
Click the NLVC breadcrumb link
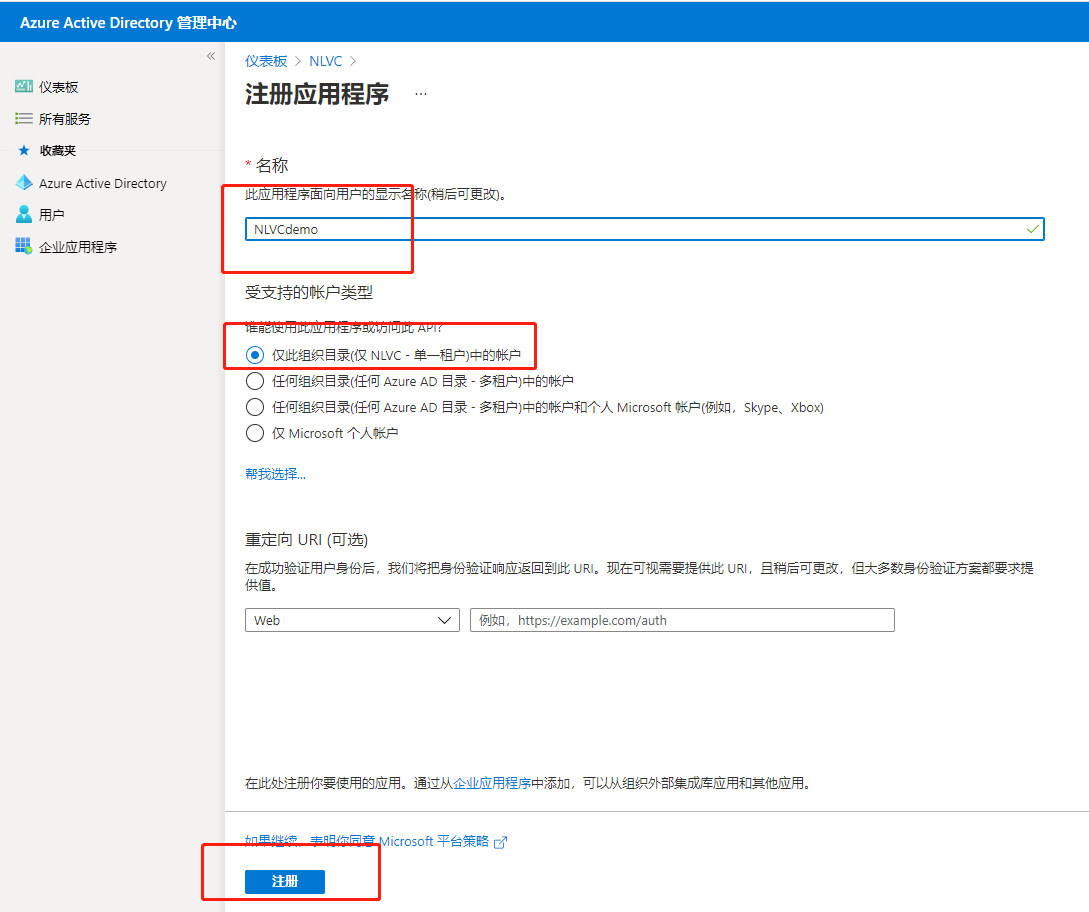(x=326, y=61)
